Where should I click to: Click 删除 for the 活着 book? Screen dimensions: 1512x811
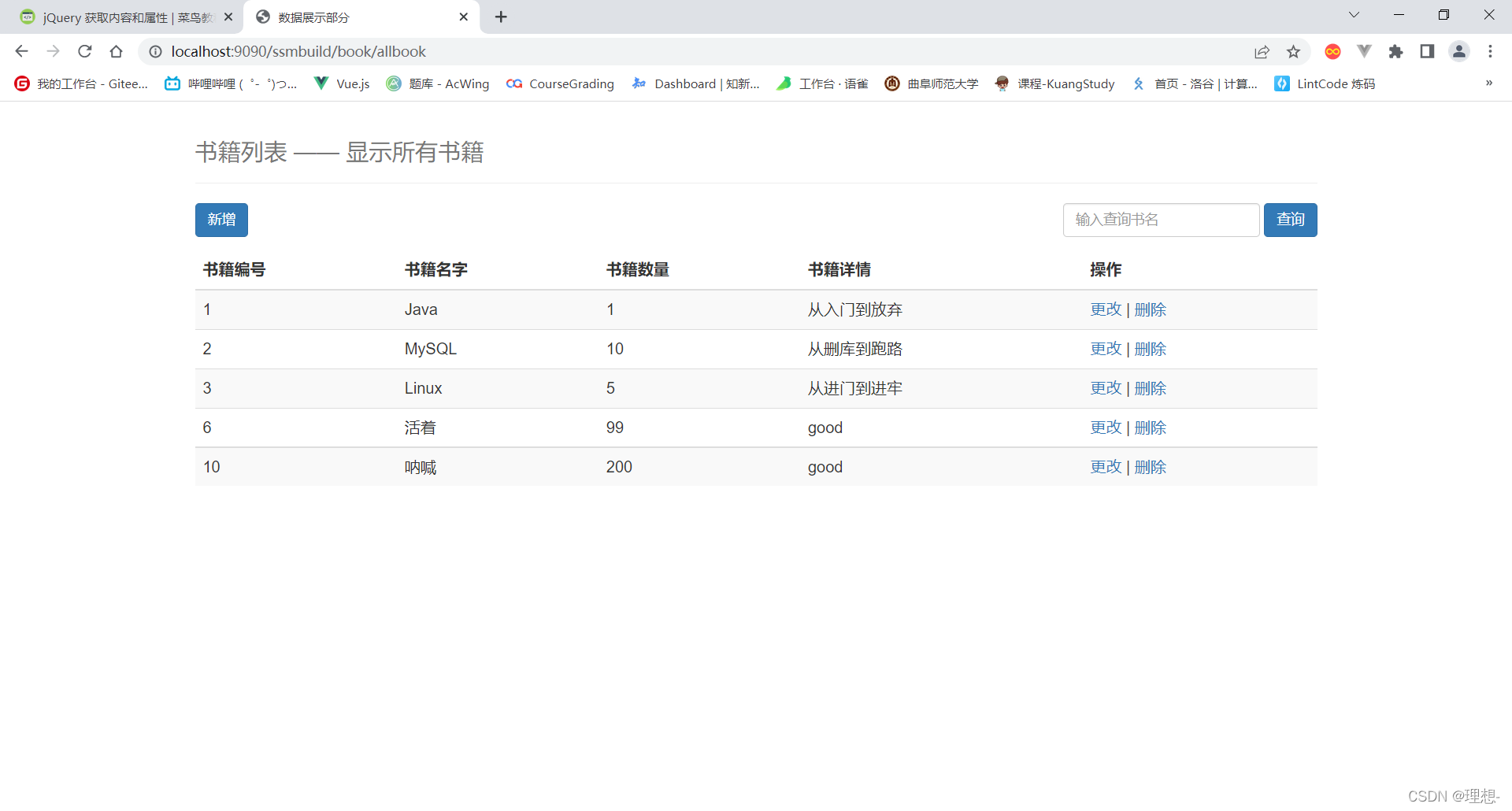[1151, 428]
